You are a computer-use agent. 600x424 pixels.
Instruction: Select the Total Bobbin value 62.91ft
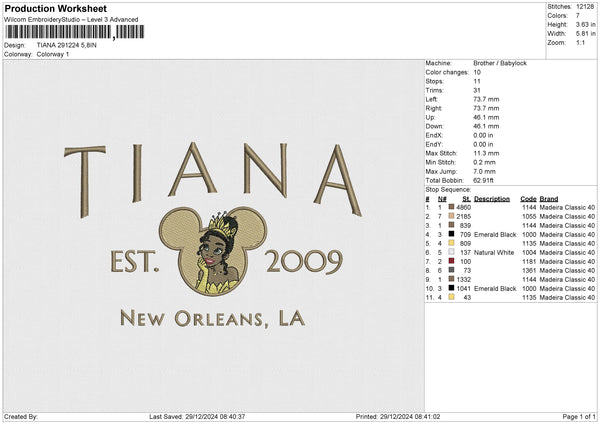483,180
